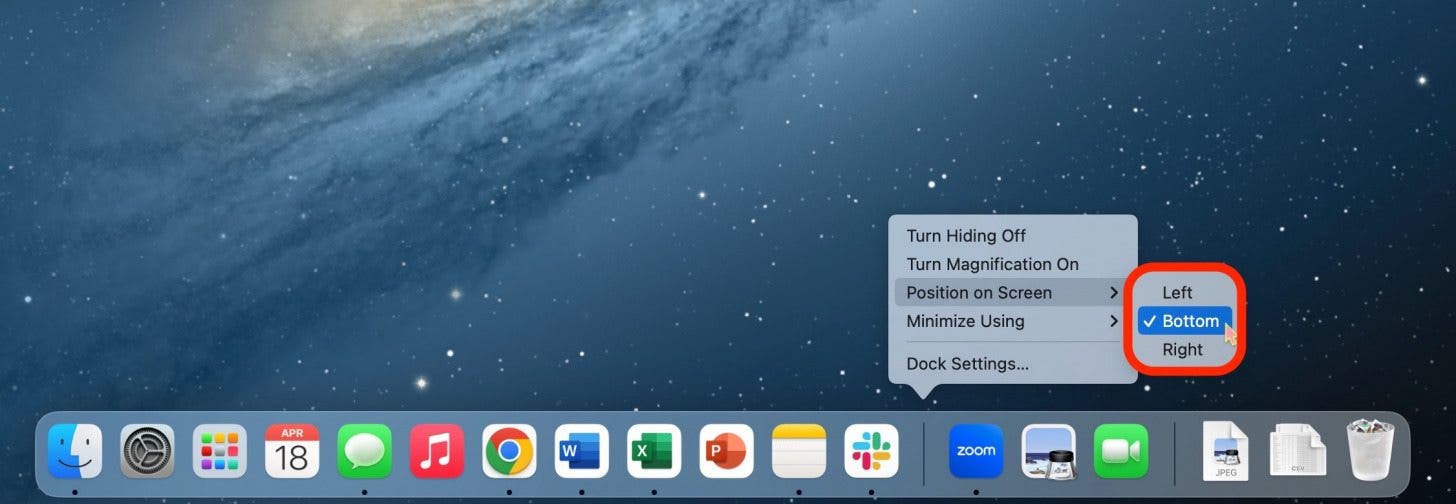
Task: Open Dock Settings… from context menu
Action: [x=967, y=364]
